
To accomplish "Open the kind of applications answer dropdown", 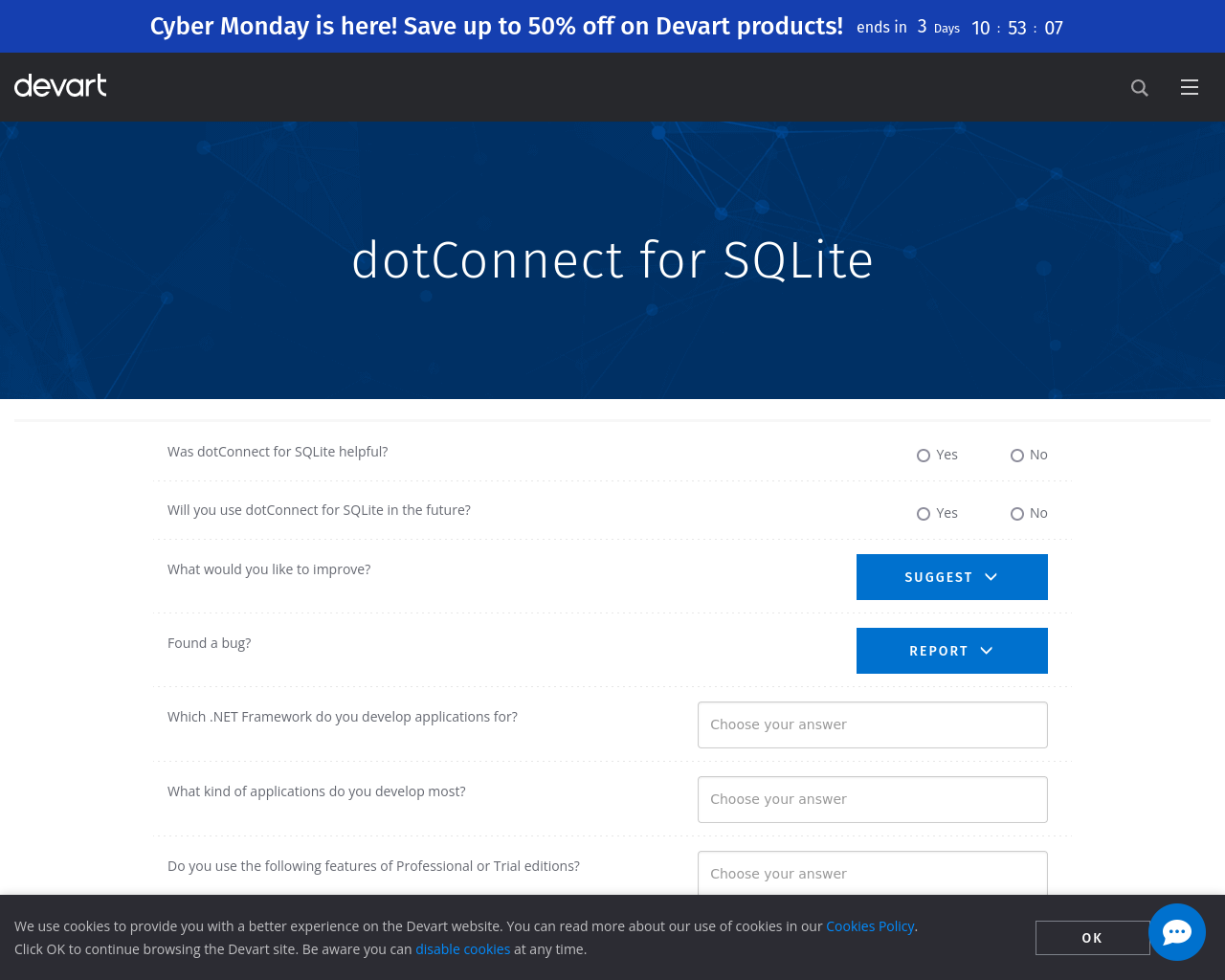I will (873, 800).
